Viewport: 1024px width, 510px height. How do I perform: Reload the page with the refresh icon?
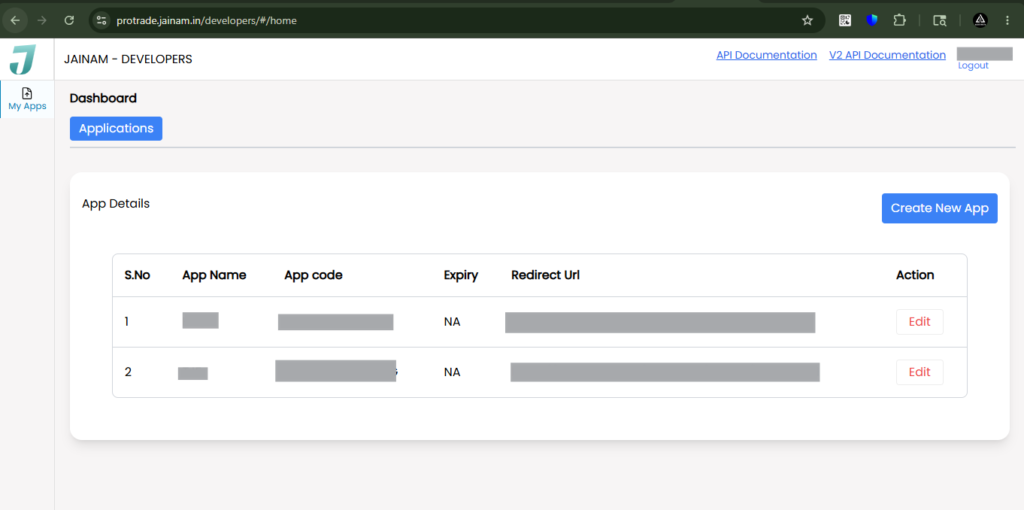[x=69, y=20]
